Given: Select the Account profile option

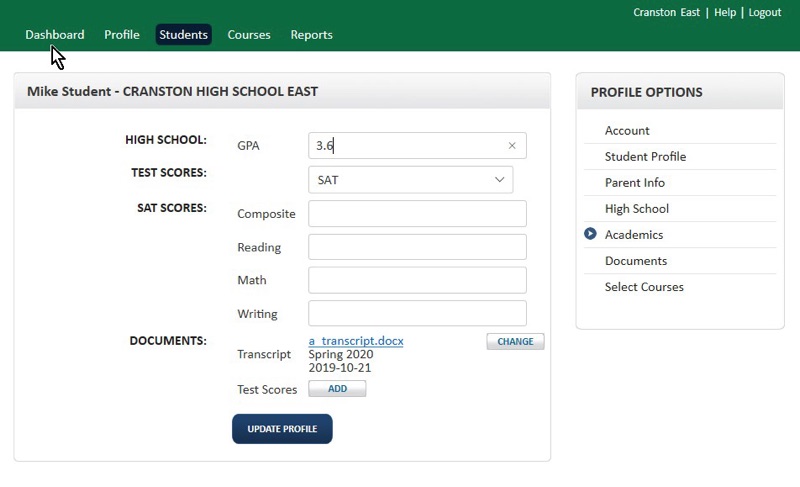Looking at the screenshot, I should click(627, 131).
